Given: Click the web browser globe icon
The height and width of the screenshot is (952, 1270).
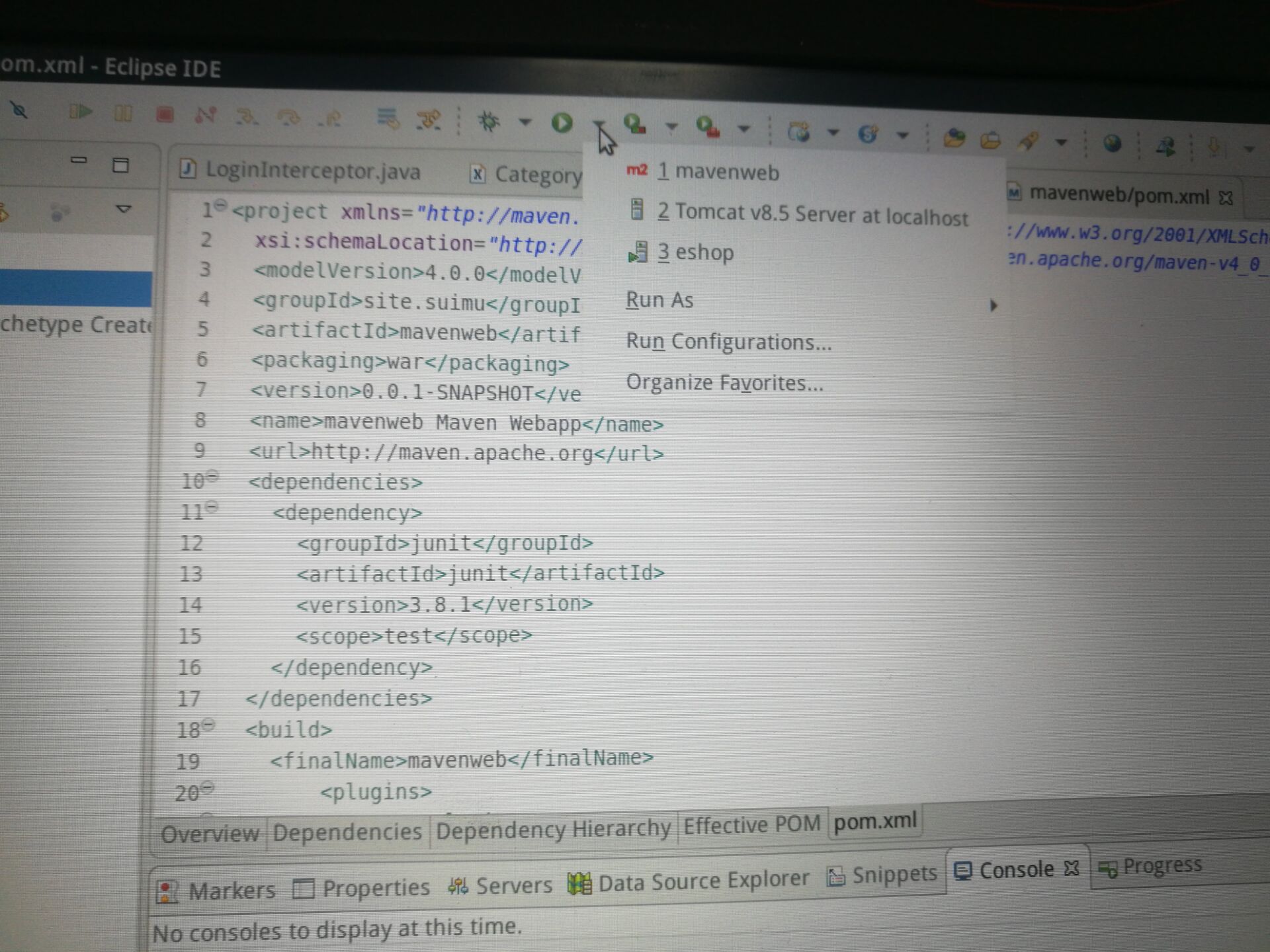Looking at the screenshot, I should pos(1113,143).
